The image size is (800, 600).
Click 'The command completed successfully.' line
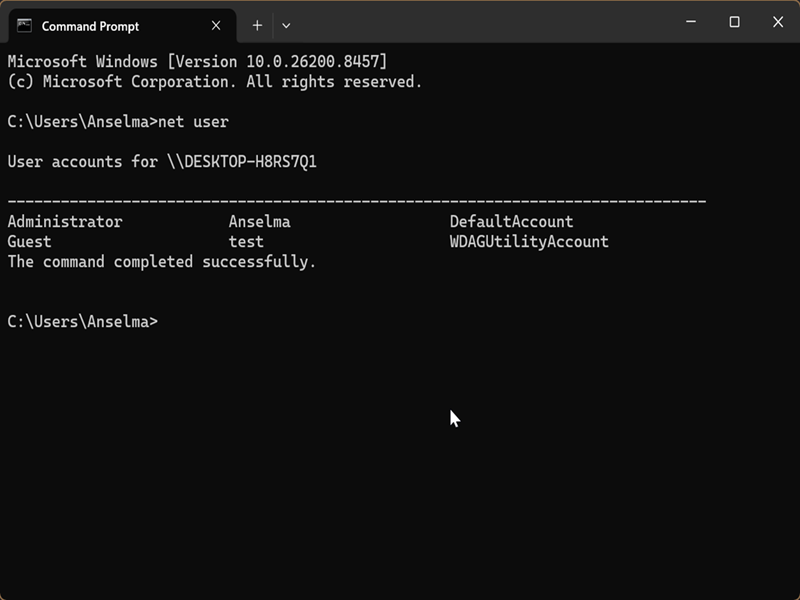[162, 262]
